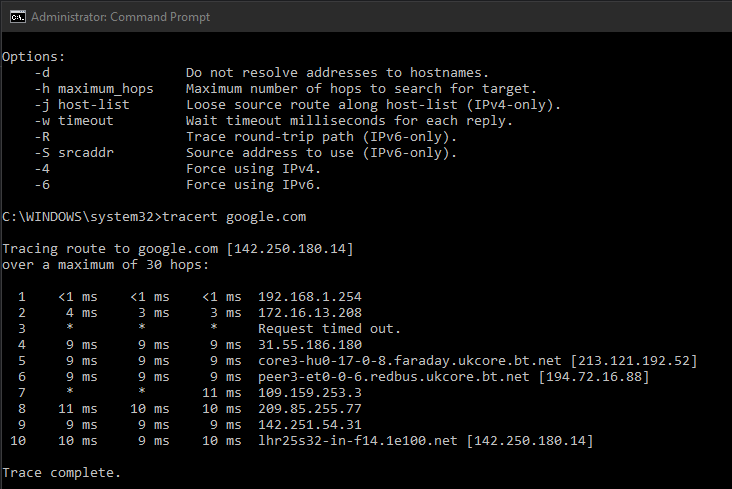
Task: Click the -d option flag
Action: tap(42, 73)
